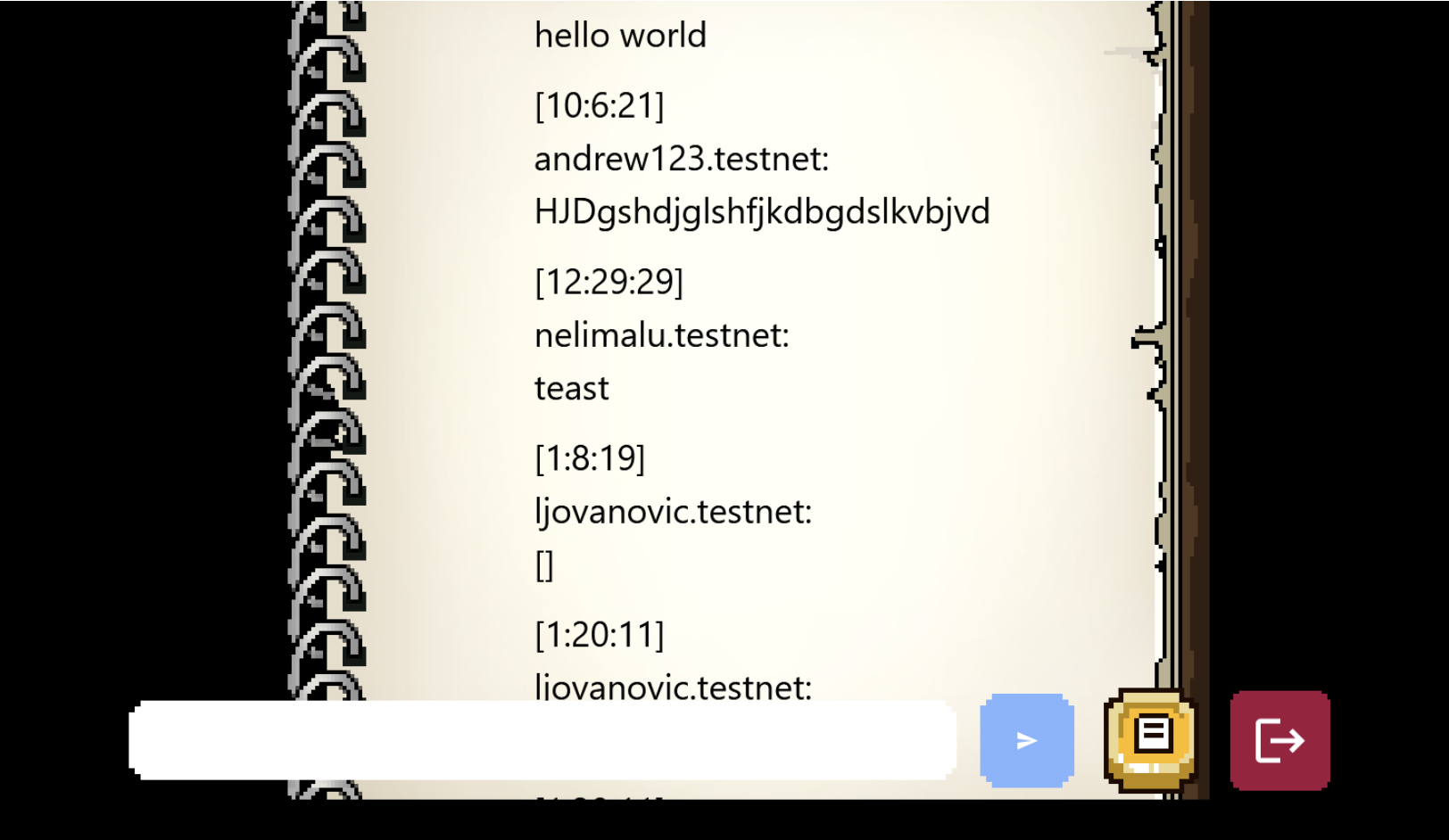Click the second ljovanovic.testnet username
The width and height of the screenshot is (1449, 840).
click(x=674, y=687)
